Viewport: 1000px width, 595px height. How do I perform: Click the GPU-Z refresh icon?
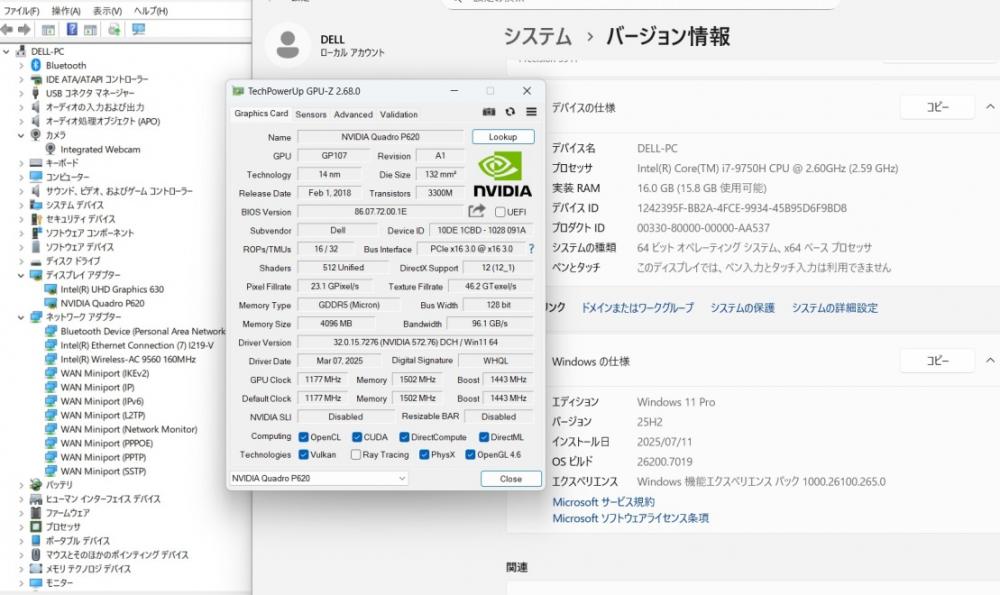tap(510, 112)
